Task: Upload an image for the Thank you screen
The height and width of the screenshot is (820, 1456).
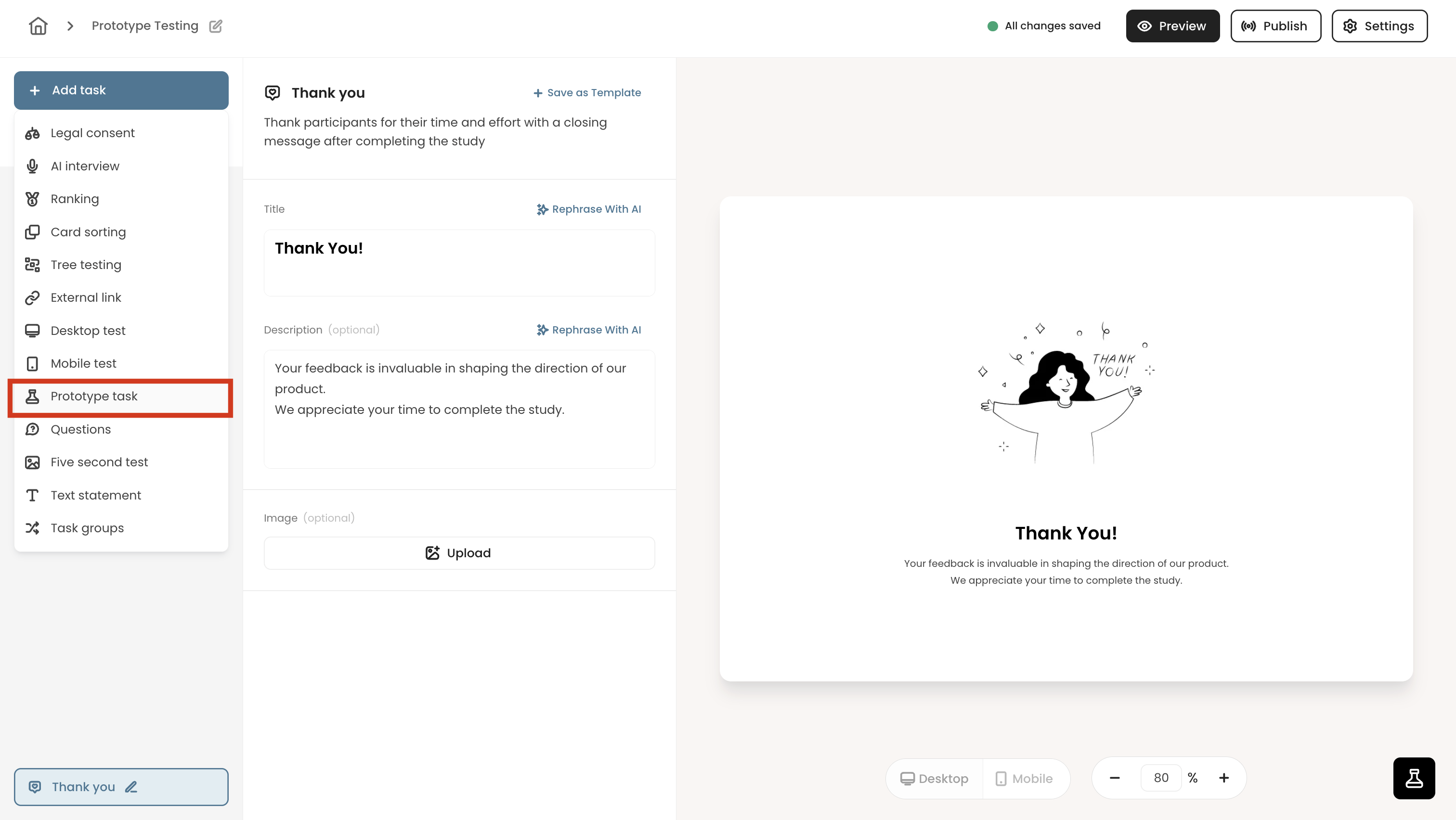Action: coord(459,553)
